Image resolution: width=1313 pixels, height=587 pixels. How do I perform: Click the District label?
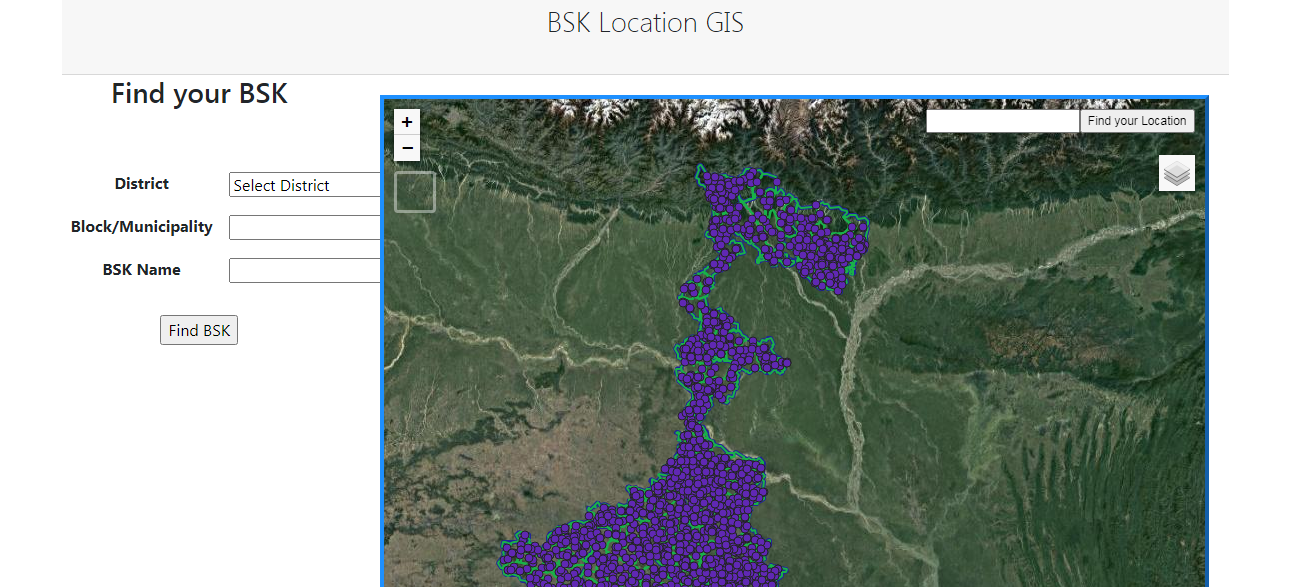point(142,184)
